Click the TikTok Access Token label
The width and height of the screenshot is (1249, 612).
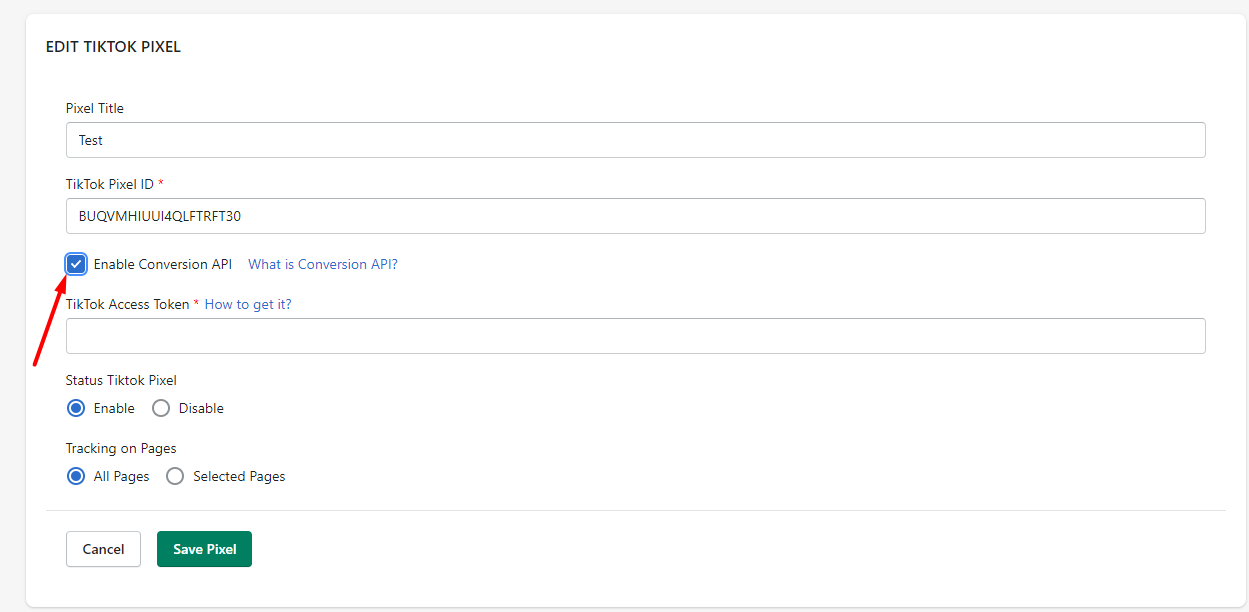coord(127,304)
